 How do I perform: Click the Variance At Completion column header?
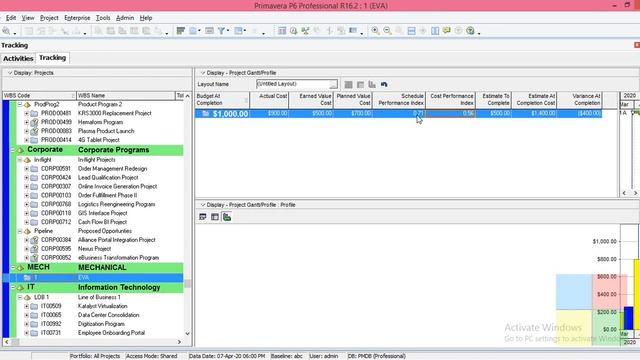[580, 100]
